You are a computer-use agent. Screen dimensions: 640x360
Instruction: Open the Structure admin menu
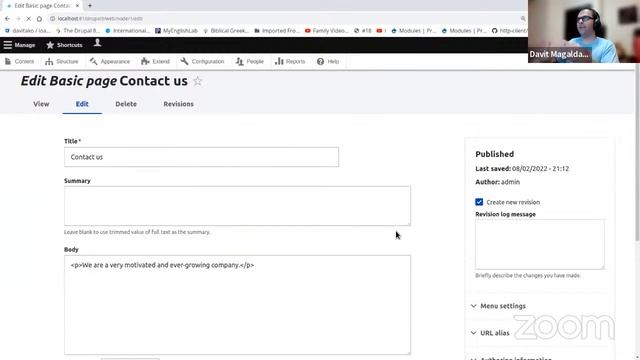[62, 61]
